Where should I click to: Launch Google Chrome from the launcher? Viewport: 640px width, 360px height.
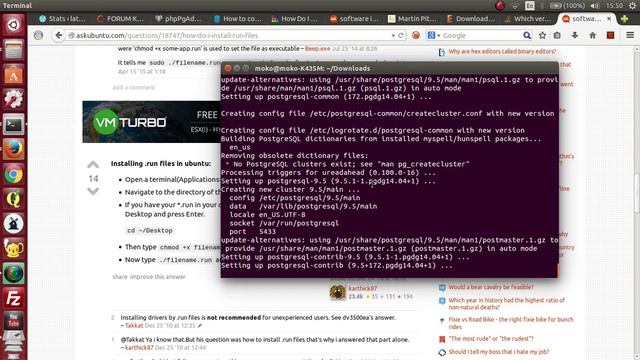click(x=13, y=174)
